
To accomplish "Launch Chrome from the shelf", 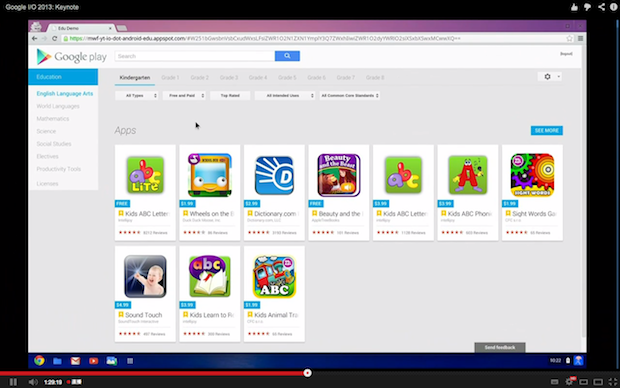I will tap(39, 360).
